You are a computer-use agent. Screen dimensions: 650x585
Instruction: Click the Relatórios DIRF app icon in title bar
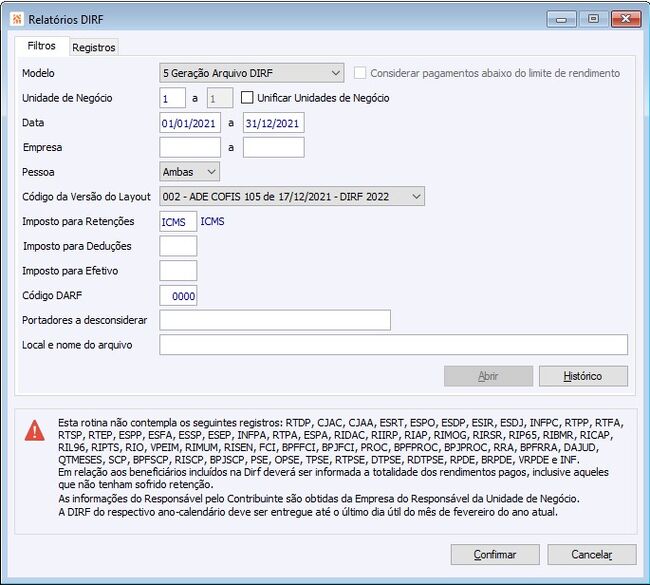click(17, 19)
